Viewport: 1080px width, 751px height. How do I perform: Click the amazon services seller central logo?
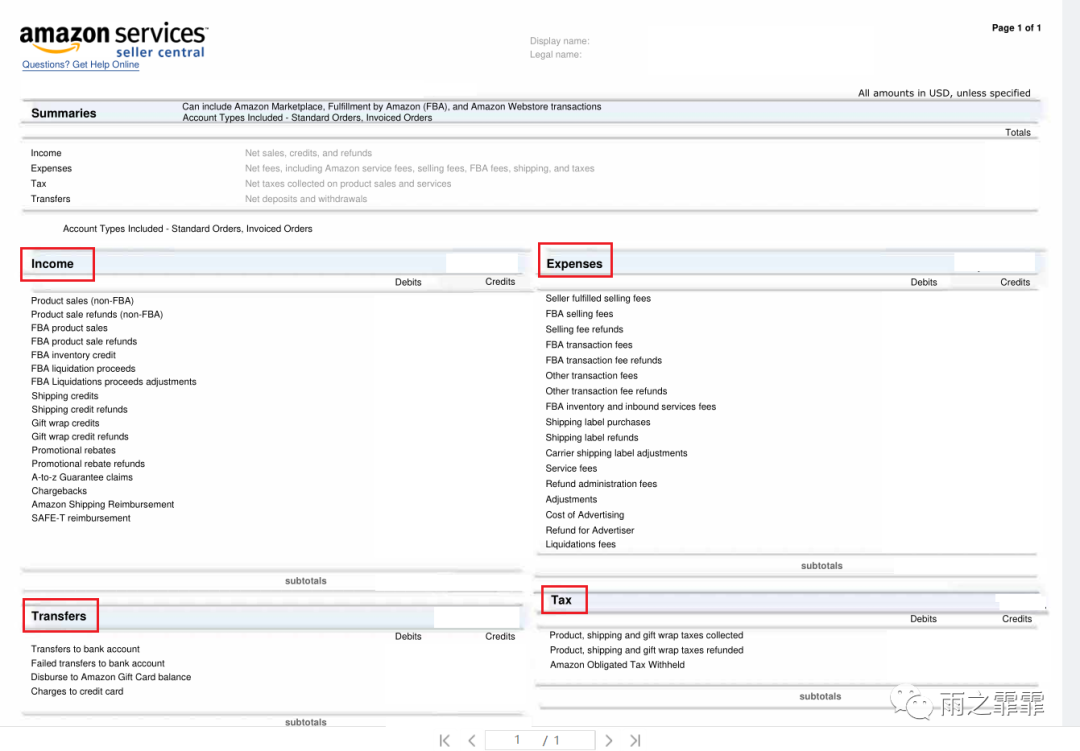(x=114, y=40)
